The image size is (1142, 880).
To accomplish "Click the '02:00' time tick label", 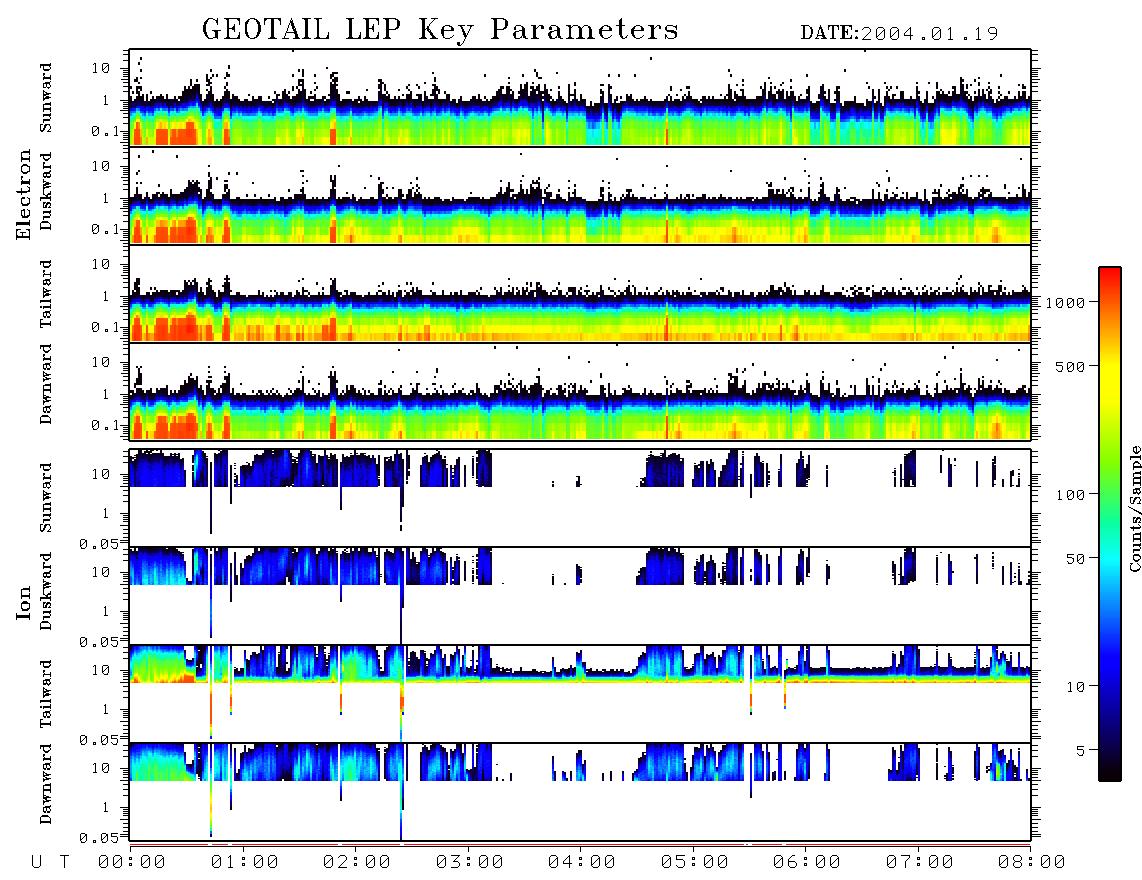I will pos(356,863).
